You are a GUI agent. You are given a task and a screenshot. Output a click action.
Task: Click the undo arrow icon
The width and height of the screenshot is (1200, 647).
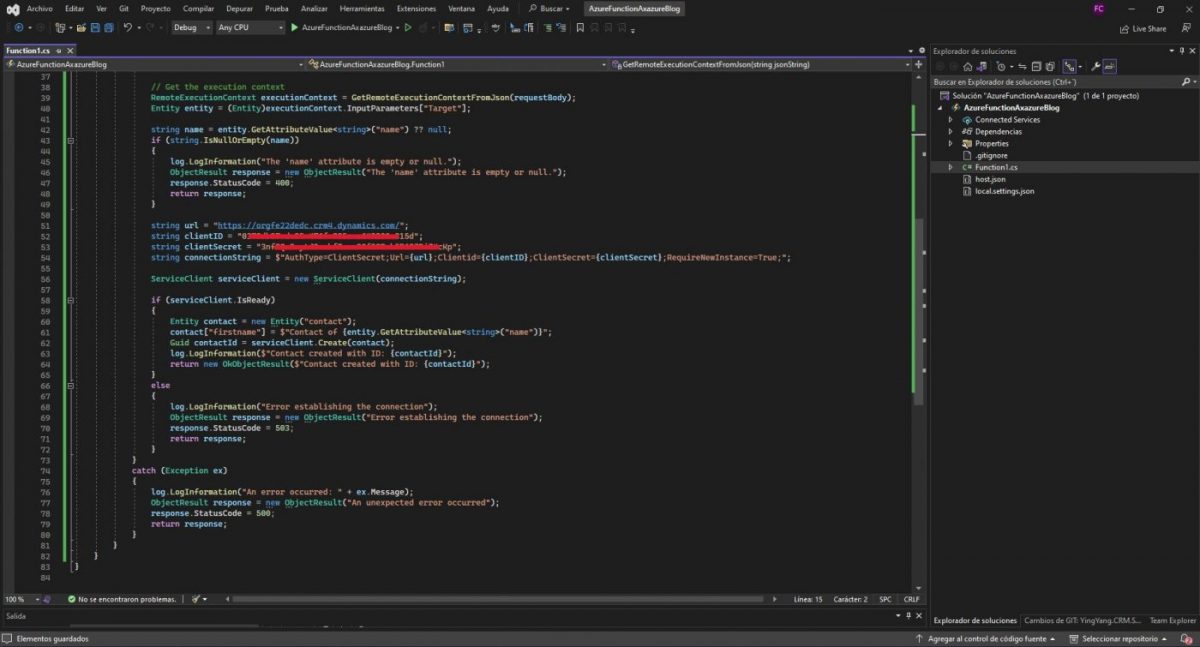pyautogui.click(x=128, y=28)
